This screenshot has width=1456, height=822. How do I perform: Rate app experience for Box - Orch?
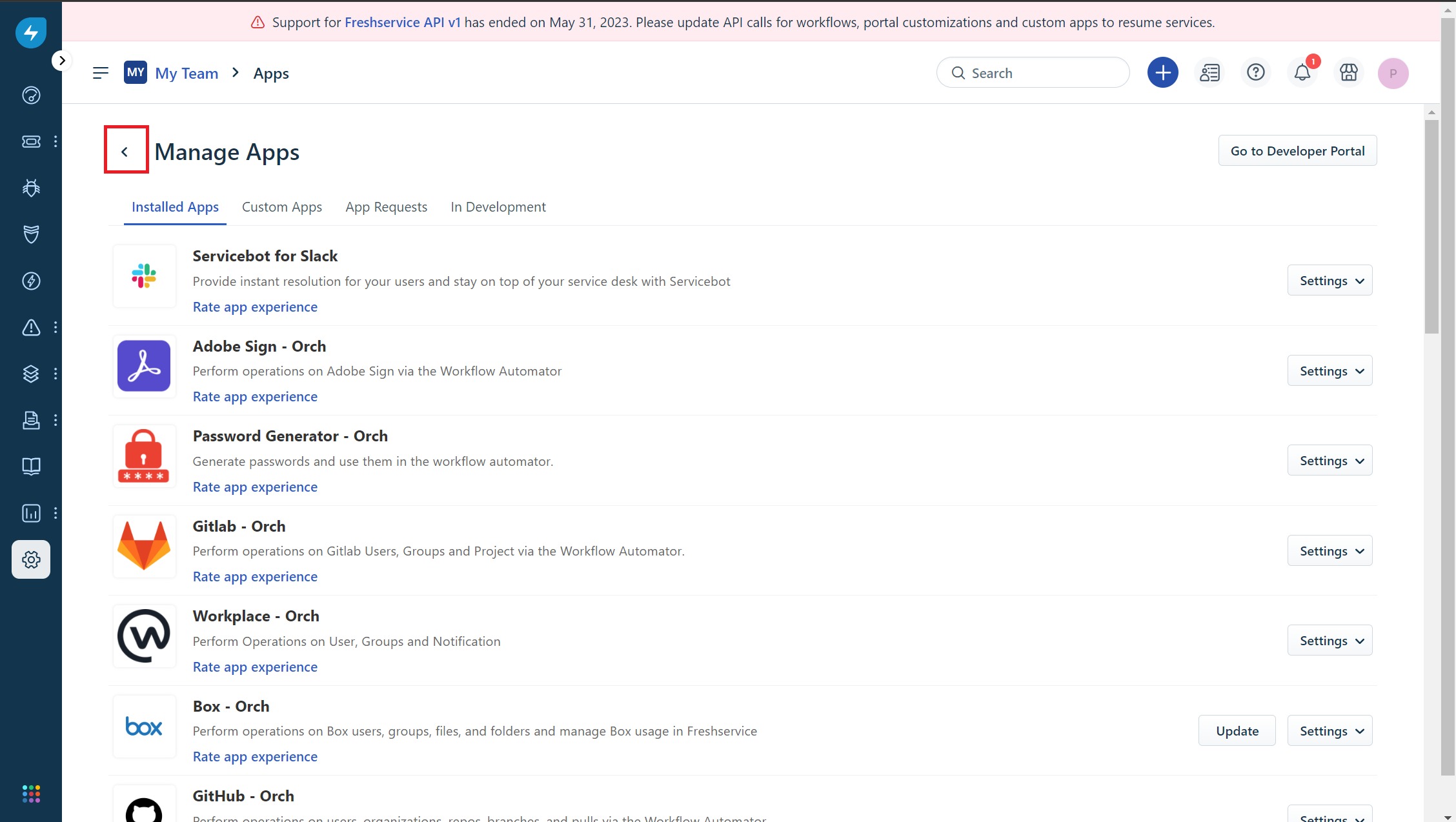click(x=255, y=757)
